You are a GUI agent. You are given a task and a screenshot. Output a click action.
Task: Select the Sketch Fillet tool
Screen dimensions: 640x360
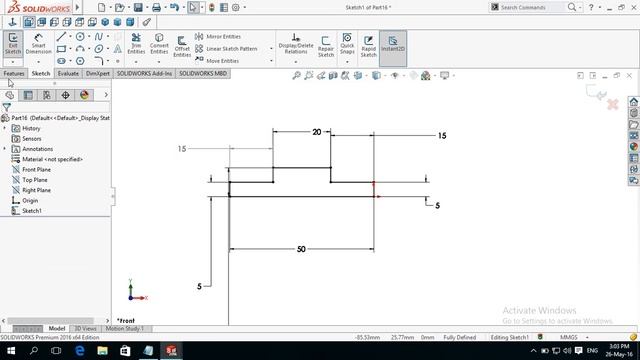(98, 61)
